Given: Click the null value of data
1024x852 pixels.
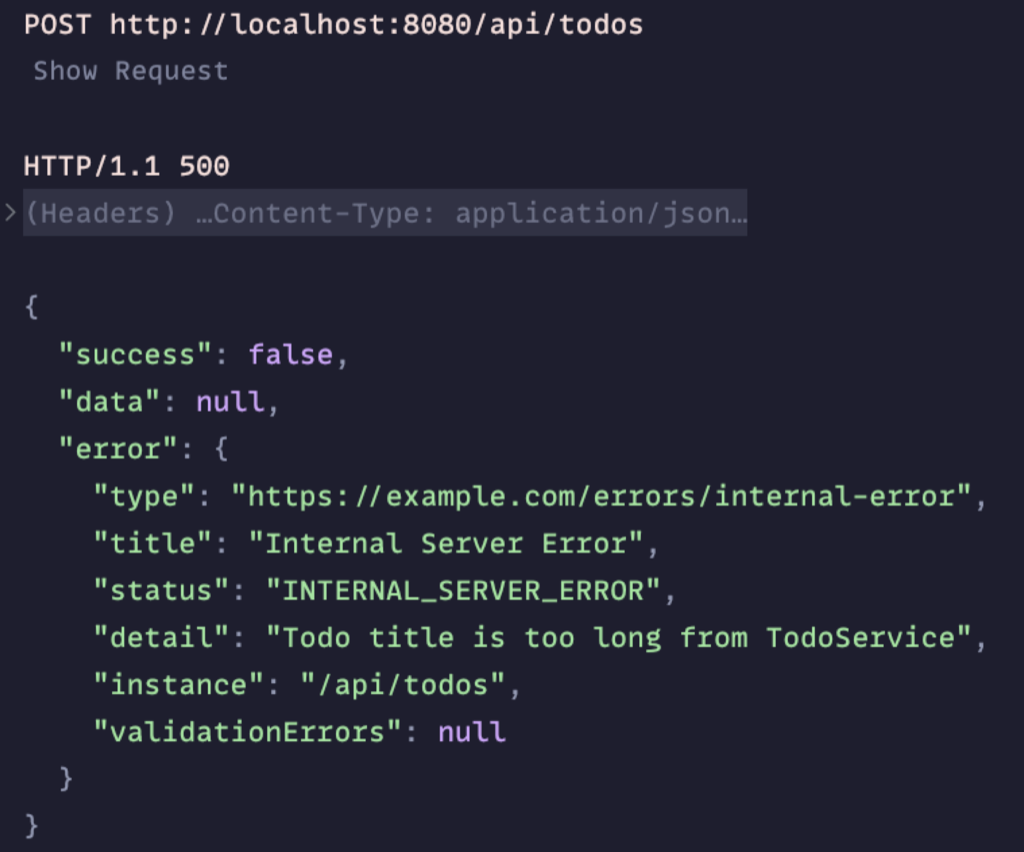Looking at the screenshot, I should tap(231, 402).
